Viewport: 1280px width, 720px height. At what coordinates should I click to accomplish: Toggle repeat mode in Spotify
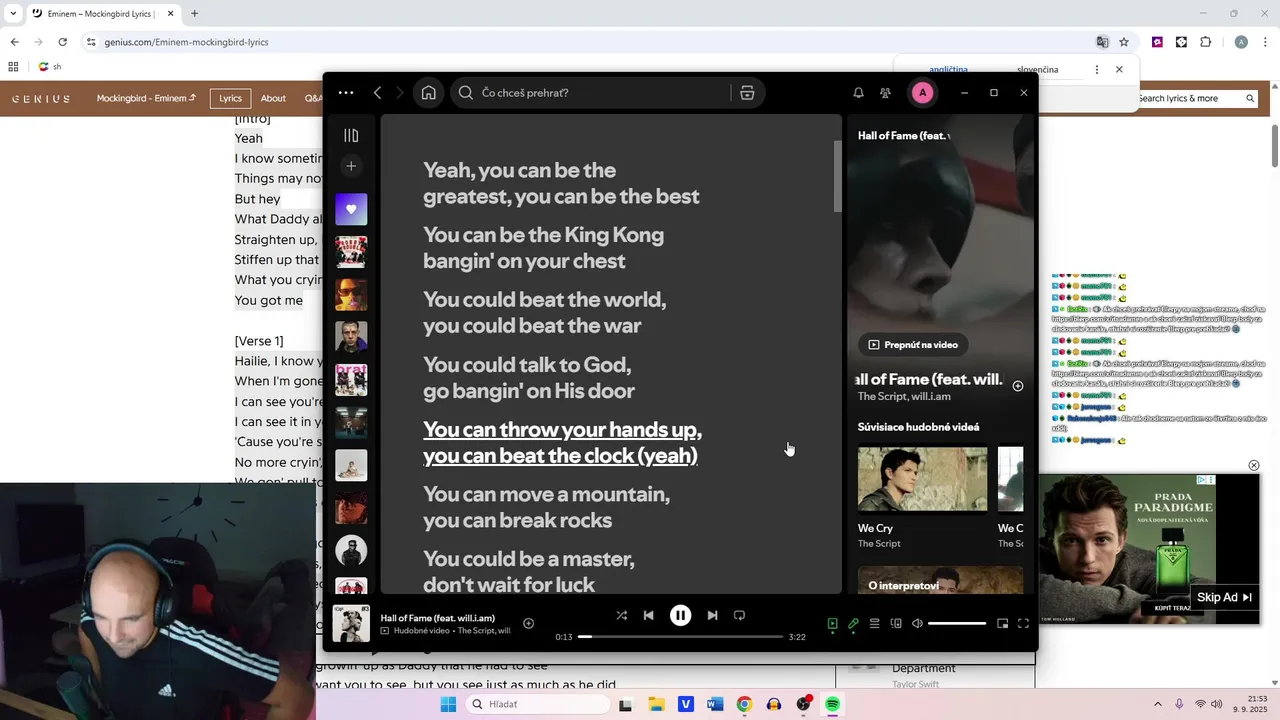(739, 615)
